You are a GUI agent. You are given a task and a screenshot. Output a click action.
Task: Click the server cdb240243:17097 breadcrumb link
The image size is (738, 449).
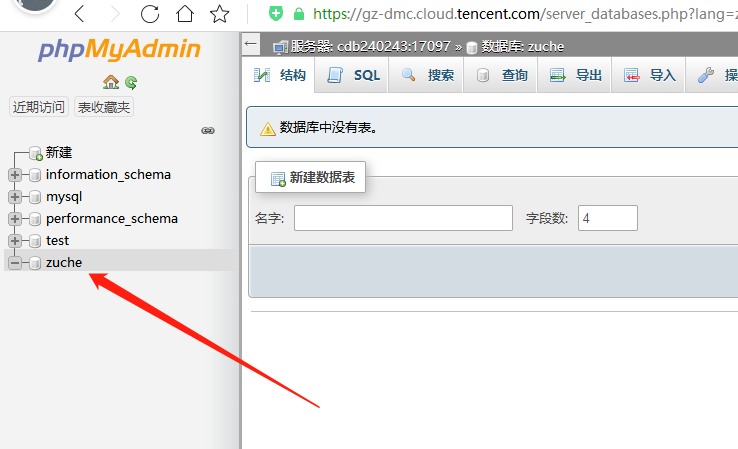pyautogui.click(x=370, y=47)
